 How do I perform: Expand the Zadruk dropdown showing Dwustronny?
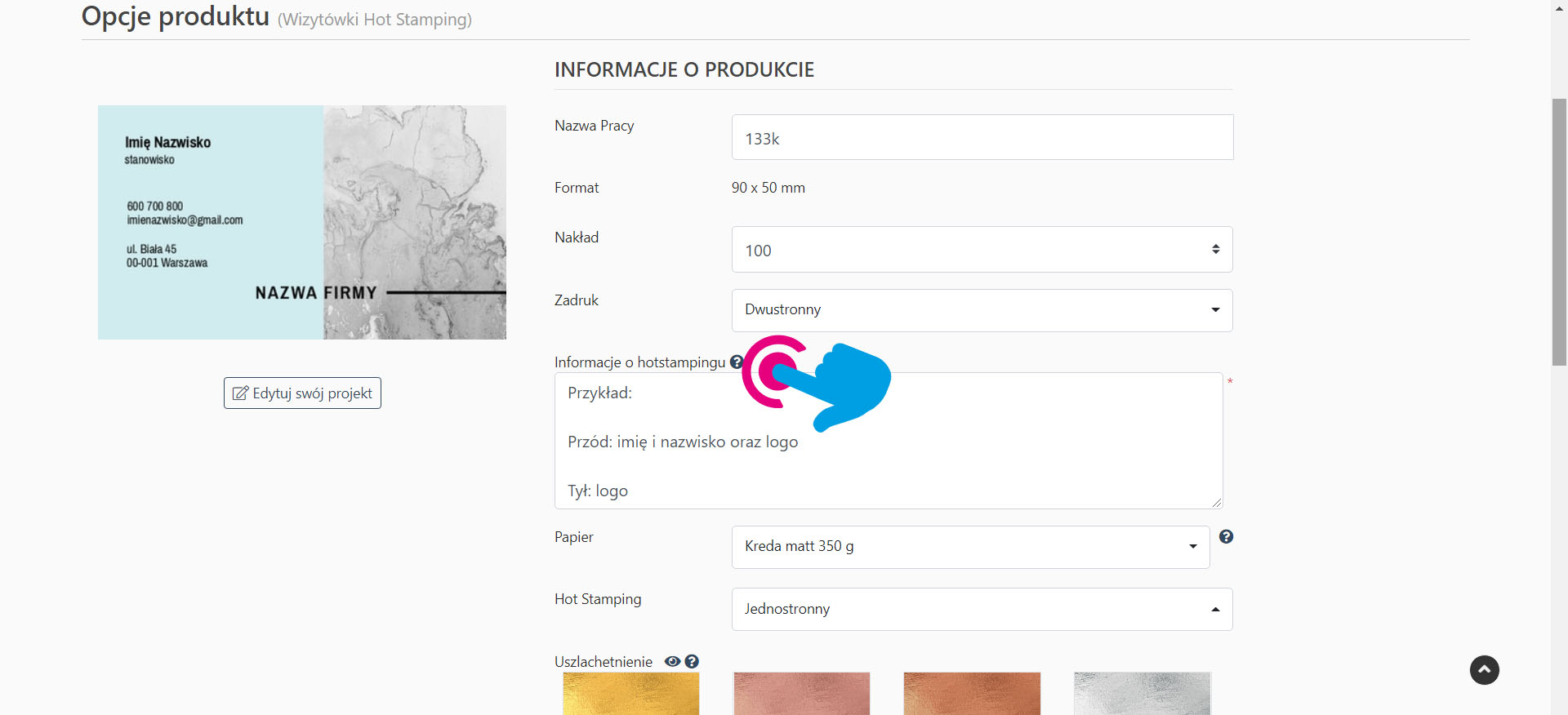[981, 310]
